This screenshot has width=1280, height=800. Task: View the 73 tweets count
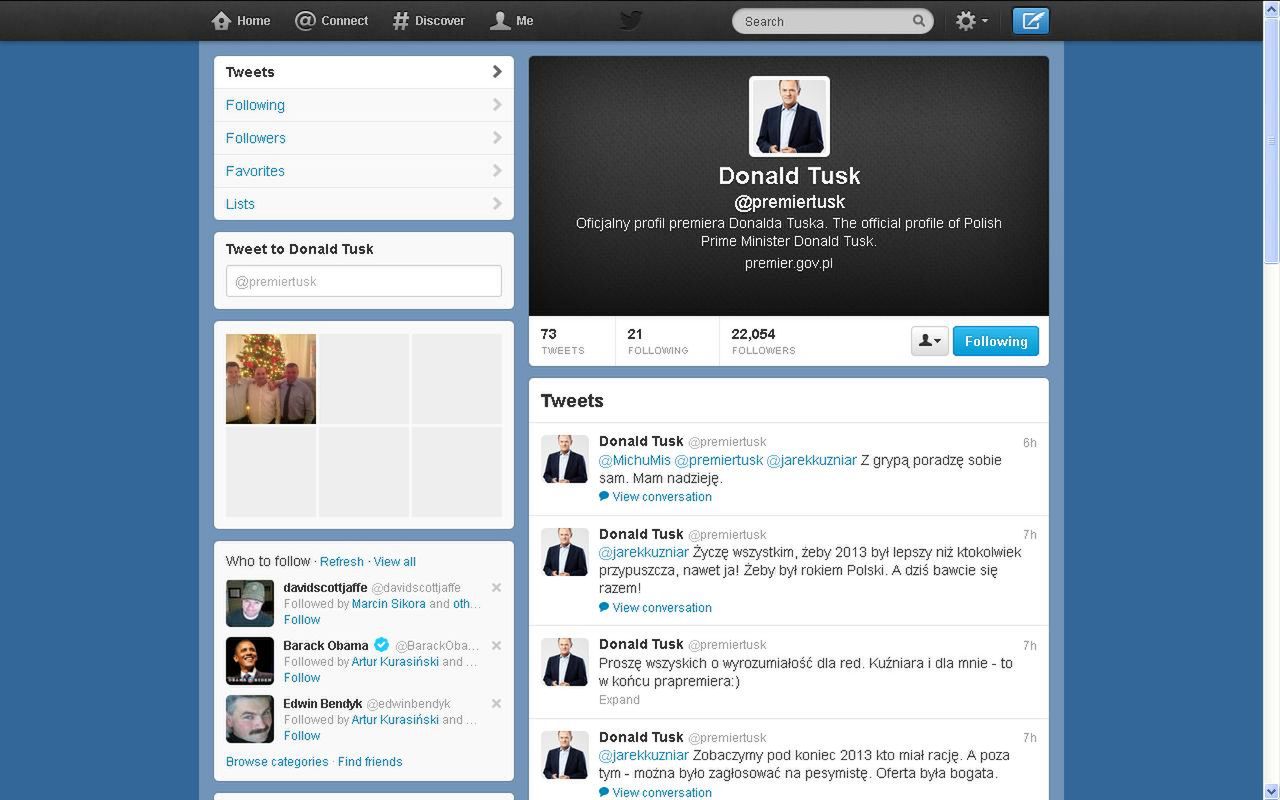[x=563, y=341]
